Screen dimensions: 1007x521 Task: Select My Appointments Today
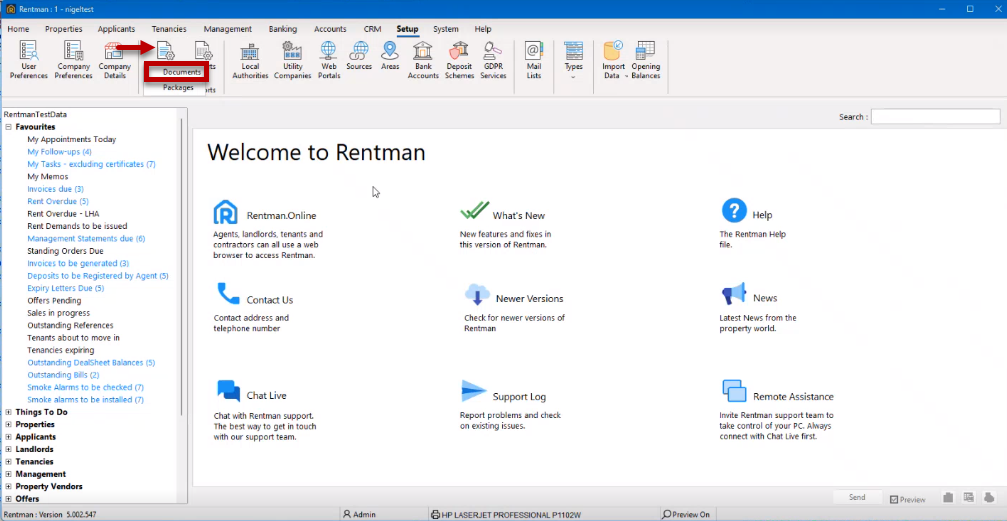pyautogui.click(x=71, y=139)
